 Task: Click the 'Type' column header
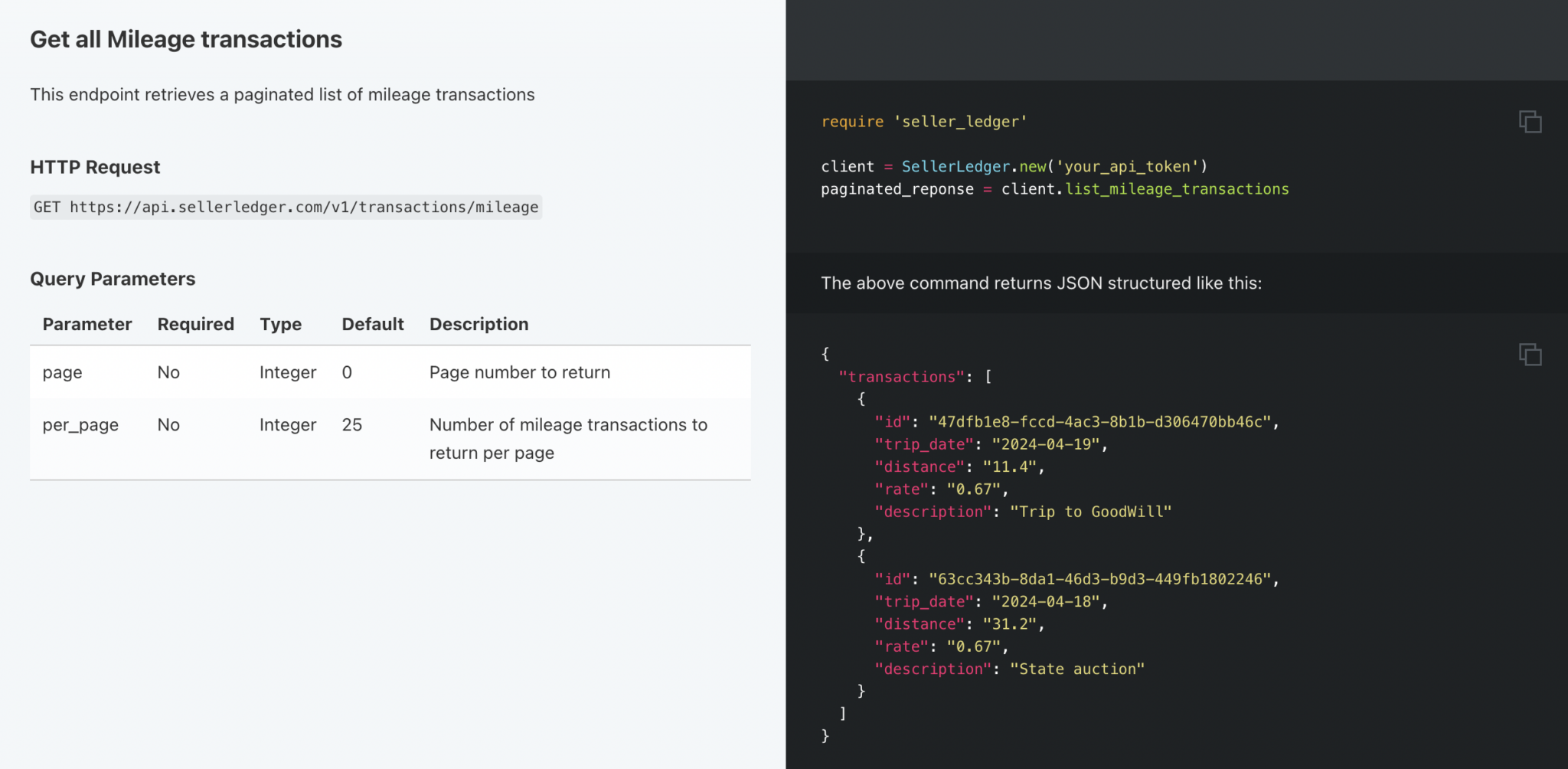click(280, 324)
